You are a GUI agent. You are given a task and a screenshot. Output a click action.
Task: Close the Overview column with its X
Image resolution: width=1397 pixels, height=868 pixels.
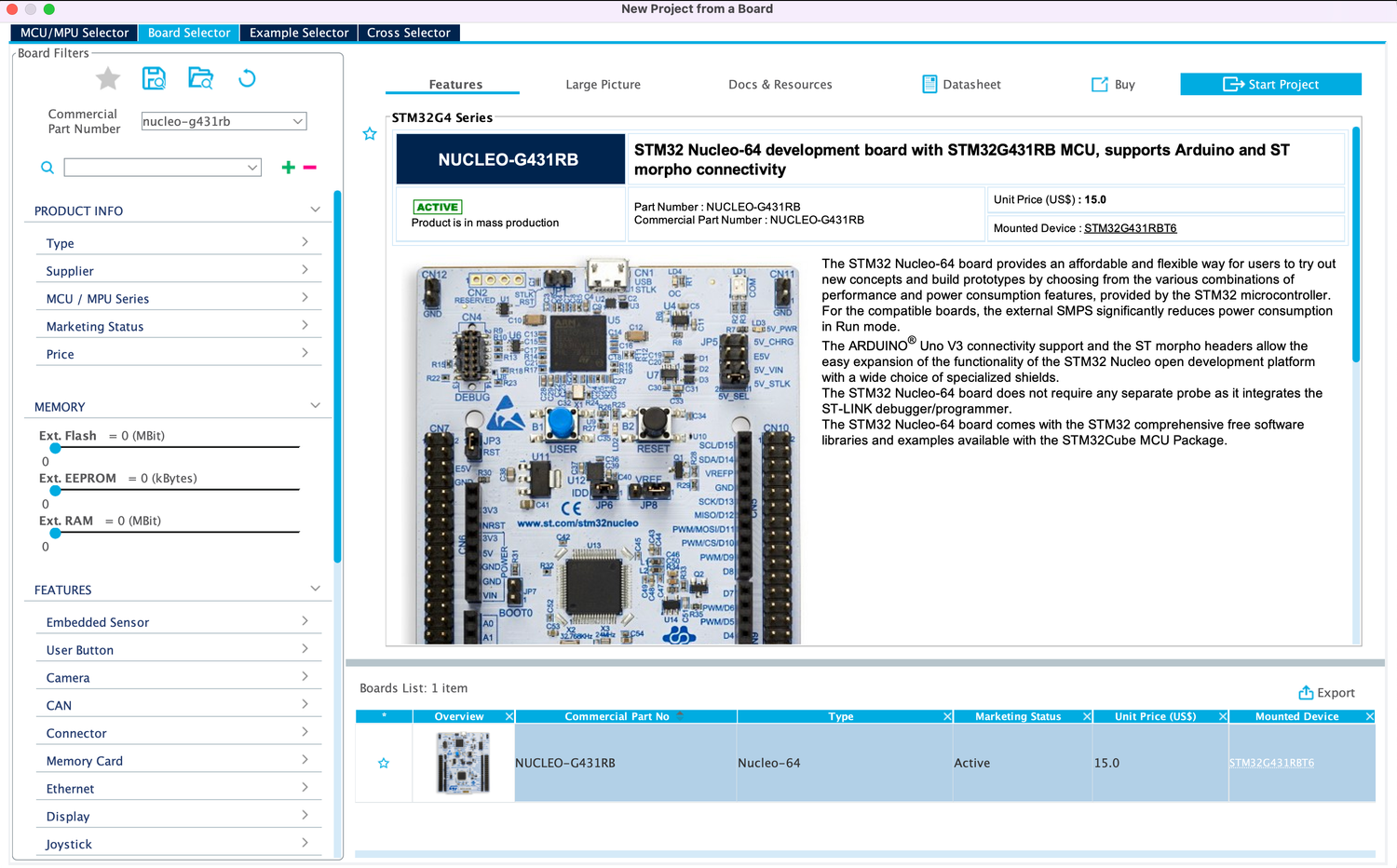coord(509,716)
